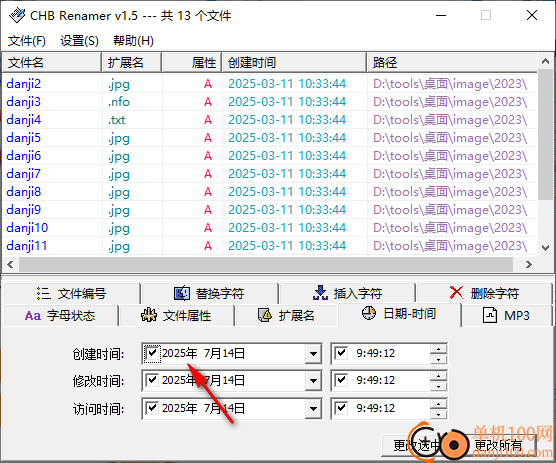Click the file list scroll up arrow

[x=545, y=61]
